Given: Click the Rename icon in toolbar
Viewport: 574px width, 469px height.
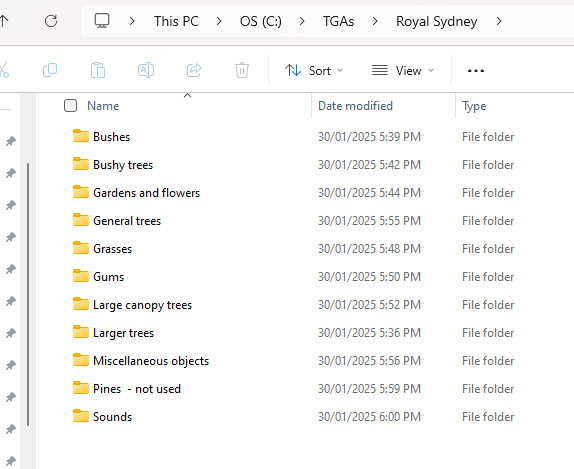Looking at the screenshot, I should click(x=146, y=70).
